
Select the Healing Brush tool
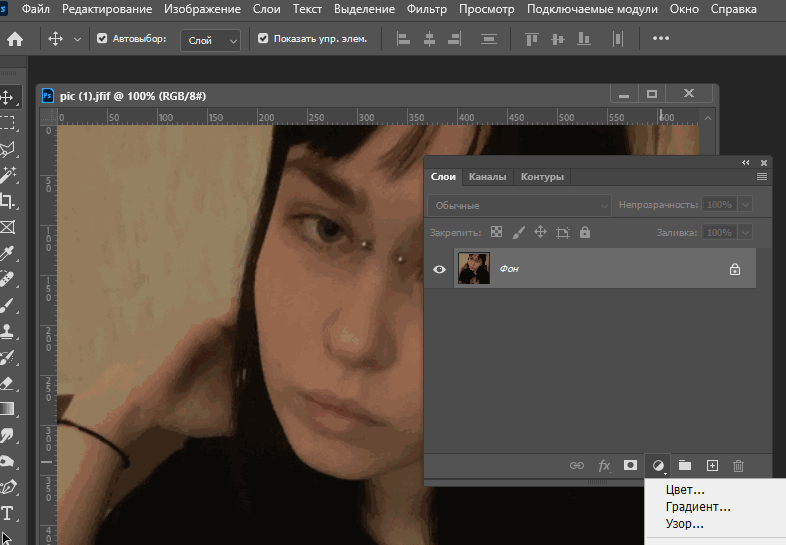pos(7,279)
